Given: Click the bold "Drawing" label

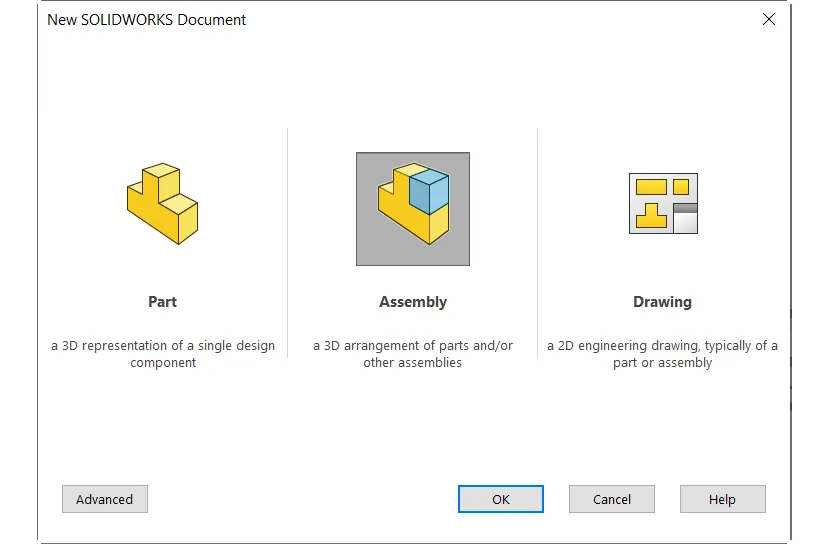Looking at the screenshot, I should click(662, 302).
